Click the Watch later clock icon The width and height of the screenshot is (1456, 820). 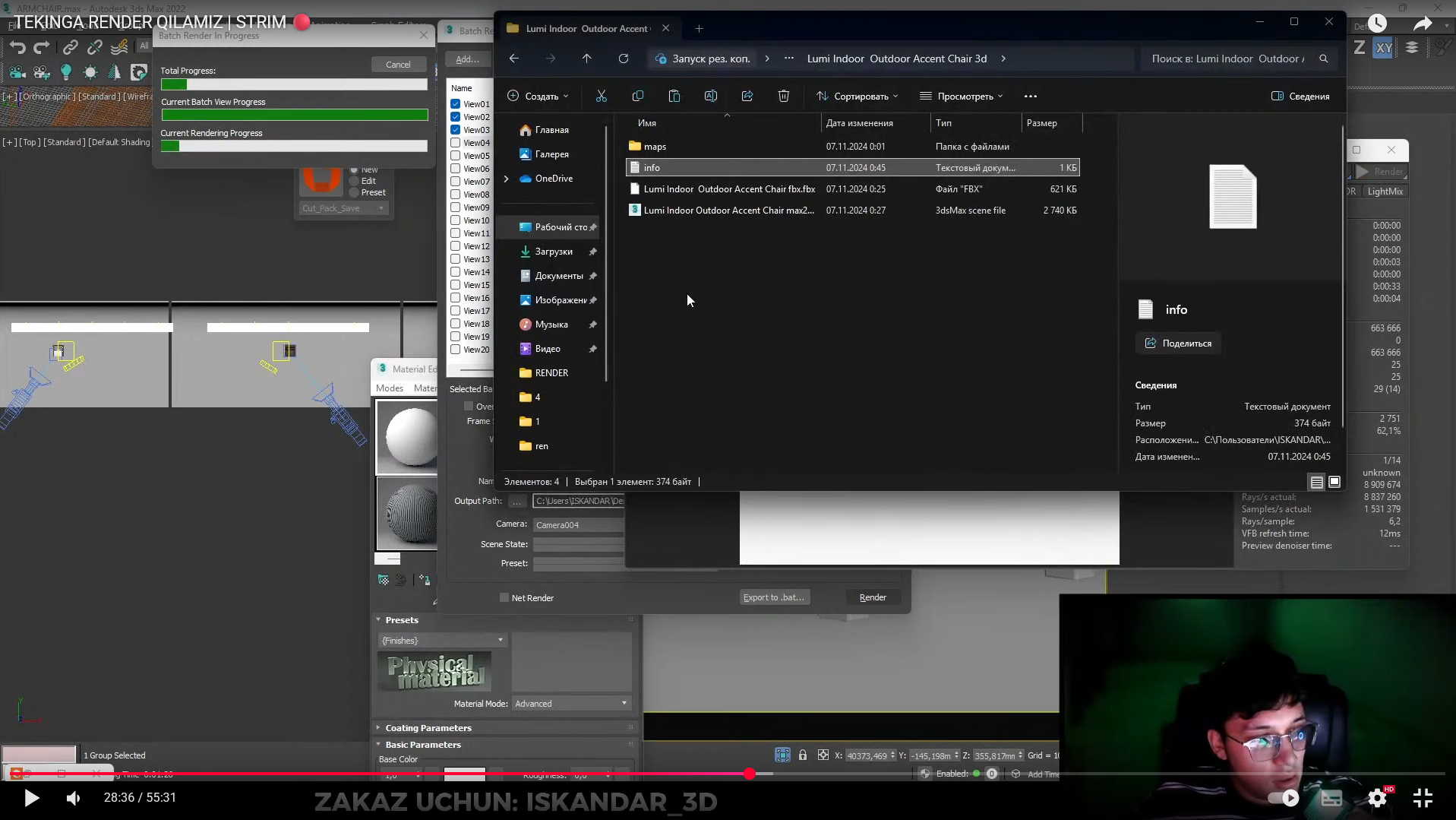(x=1377, y=24)
